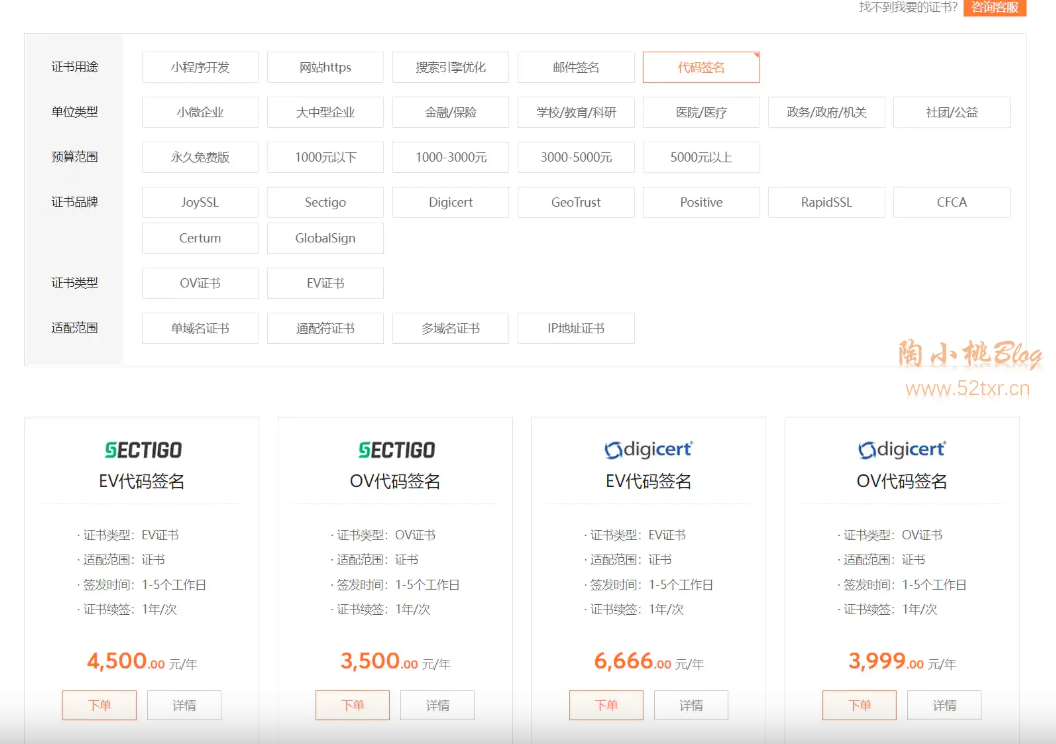The image size is (1056, 744).
Task: Select 社团/公益 organization type
Action: tap(952, 112)
